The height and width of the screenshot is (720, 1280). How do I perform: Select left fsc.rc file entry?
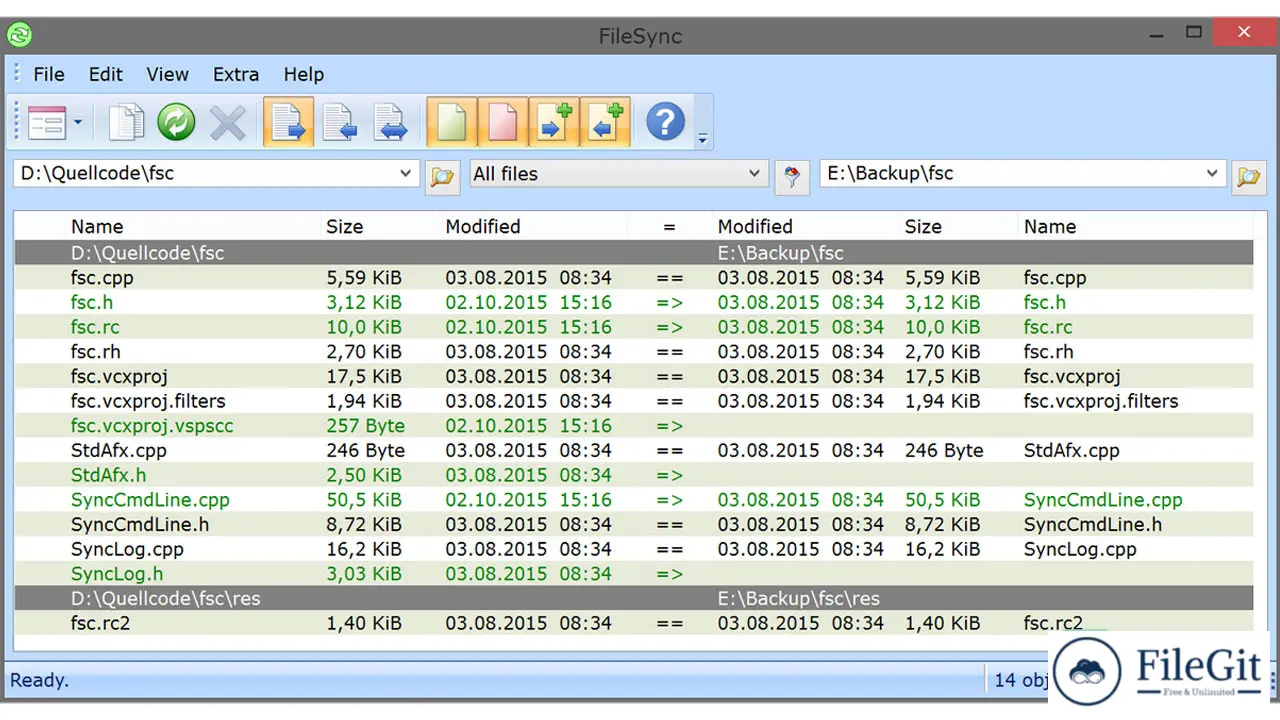pos(95,327)
